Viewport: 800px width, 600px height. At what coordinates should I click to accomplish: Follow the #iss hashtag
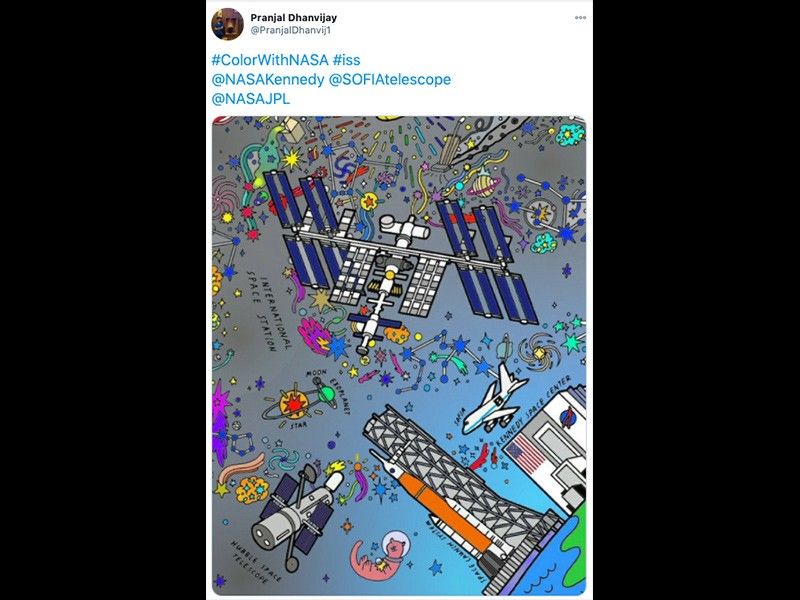tap(346, 60)
